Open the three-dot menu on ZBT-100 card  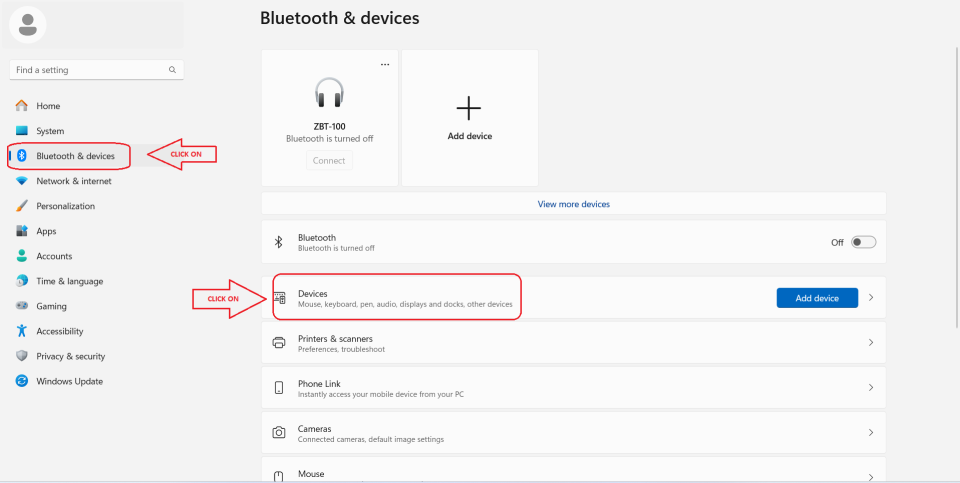tap(384, 64)
